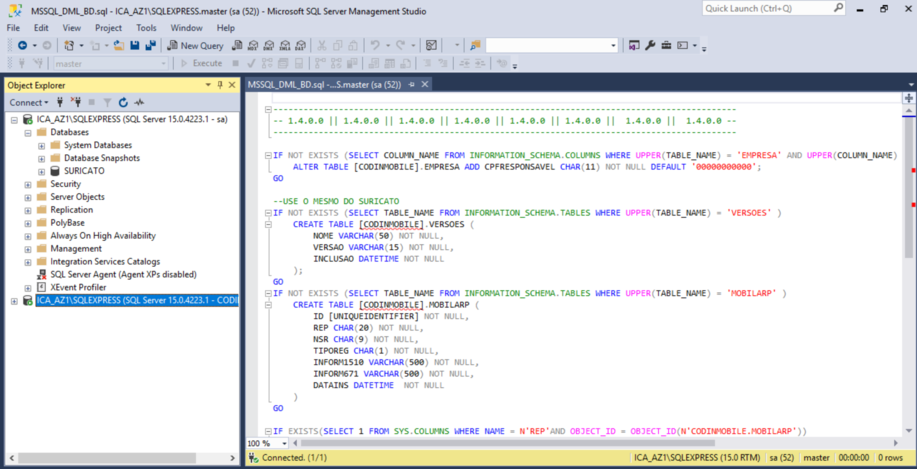Expand the Management folder

tap(27, 249)
